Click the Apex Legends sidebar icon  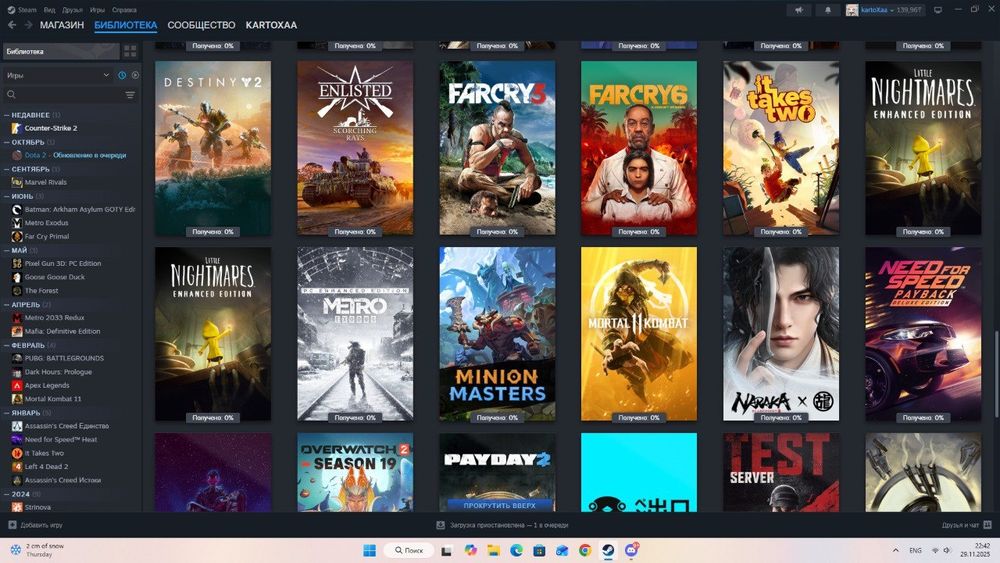(x=17, y=385)
